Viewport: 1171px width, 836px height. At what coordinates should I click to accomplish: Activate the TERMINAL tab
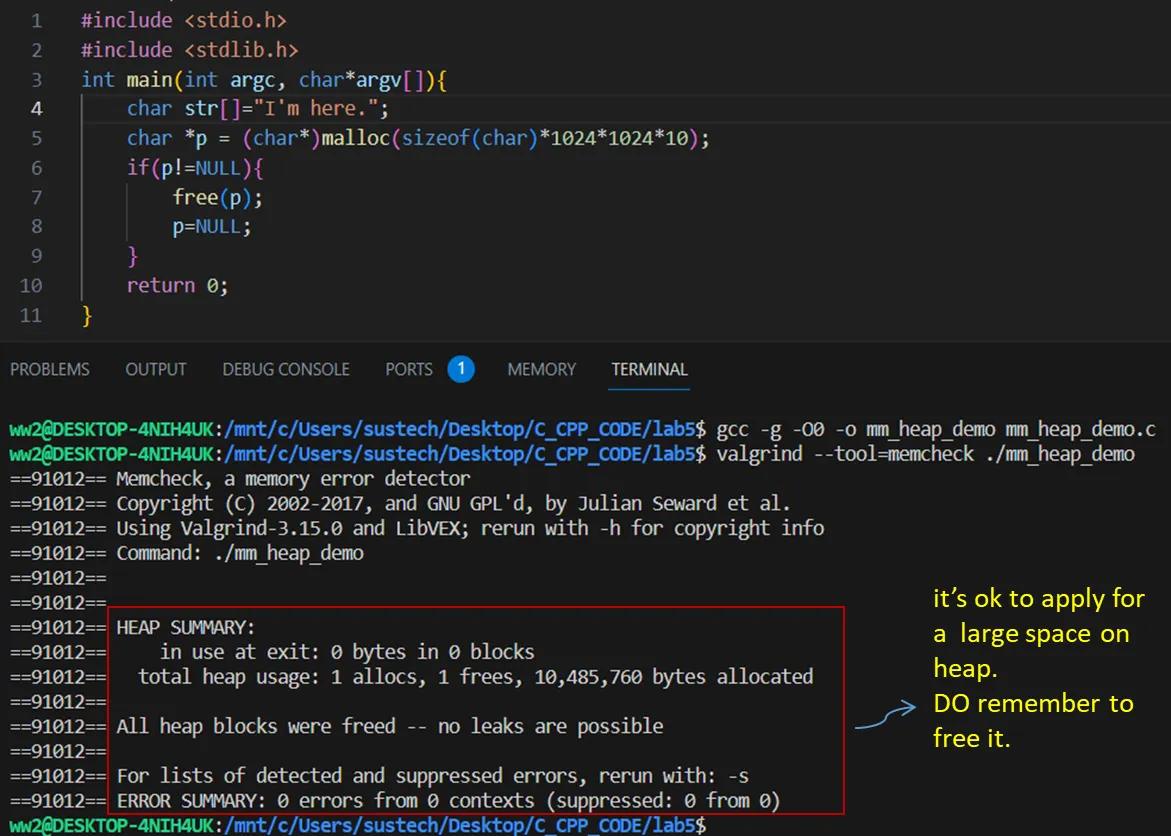(x=649, y=369)
